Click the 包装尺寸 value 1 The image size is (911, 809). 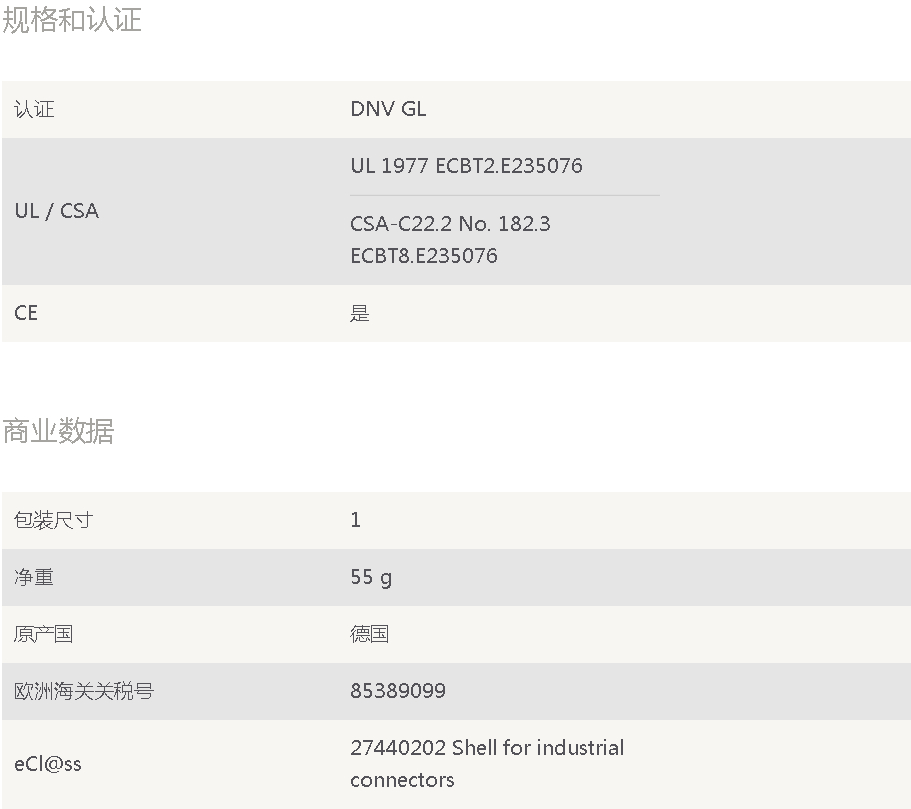point(356,520)
